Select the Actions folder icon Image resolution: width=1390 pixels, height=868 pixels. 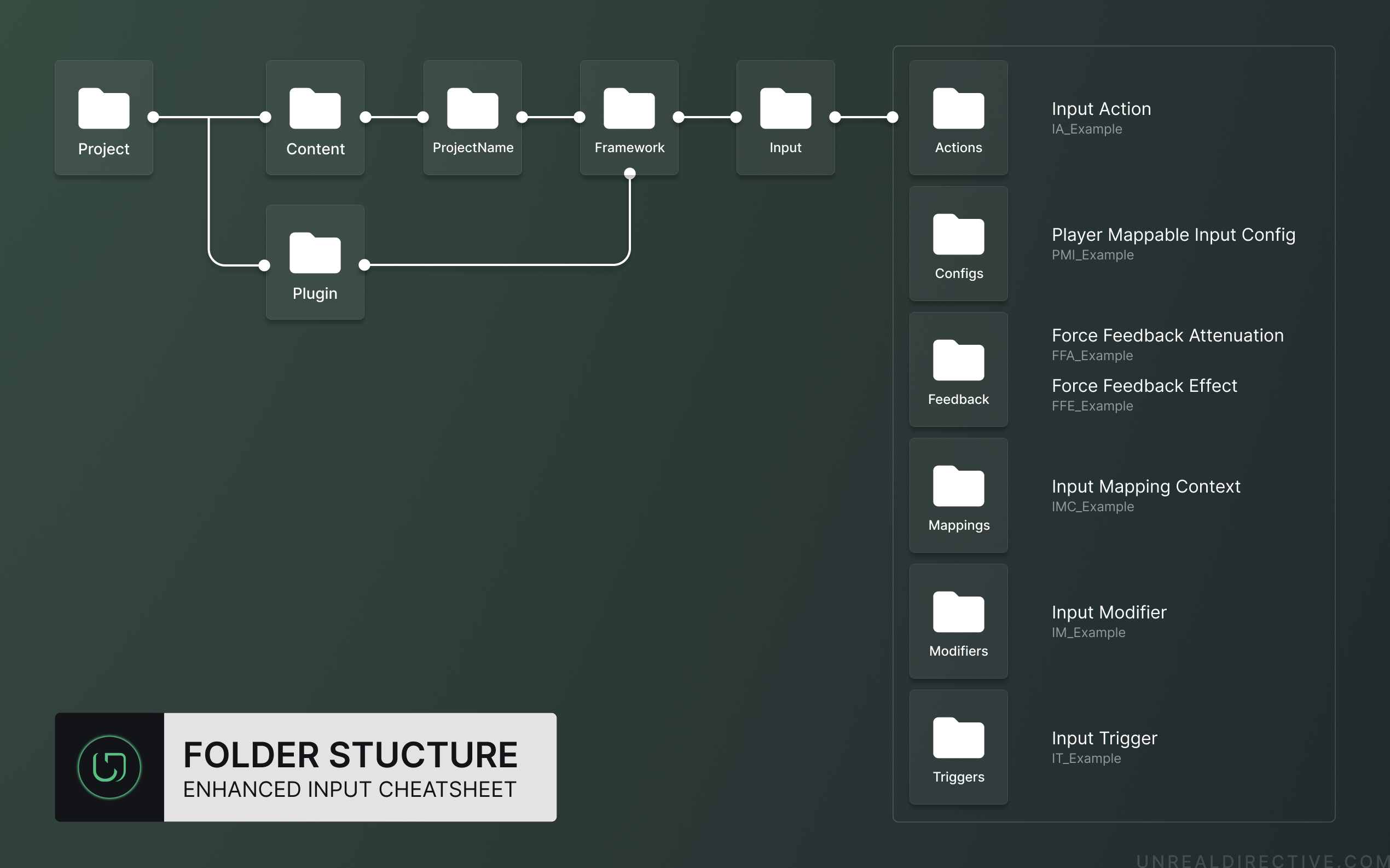pyautogui.click(x=958, y=108)
